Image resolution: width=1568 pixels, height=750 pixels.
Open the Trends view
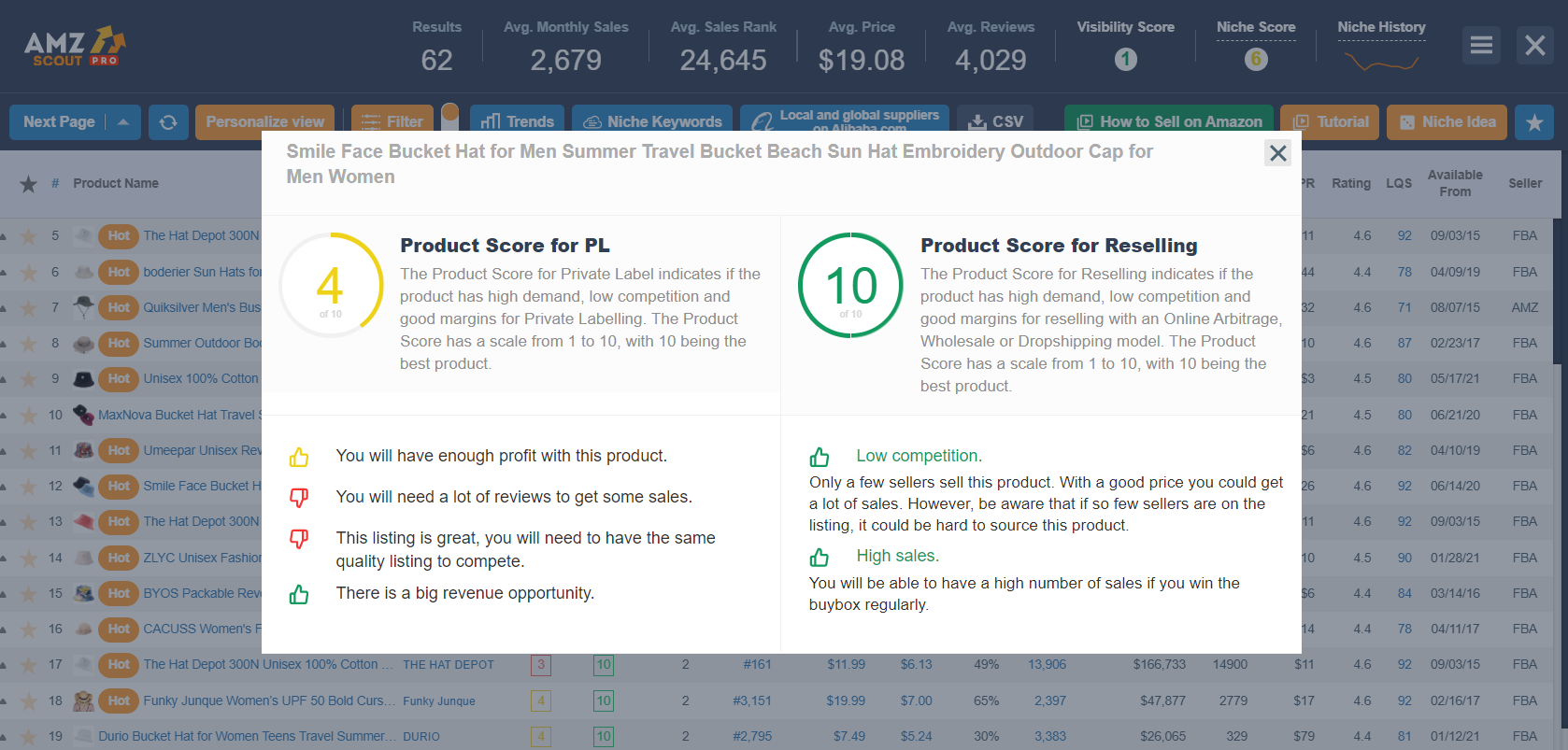[517, 122]
